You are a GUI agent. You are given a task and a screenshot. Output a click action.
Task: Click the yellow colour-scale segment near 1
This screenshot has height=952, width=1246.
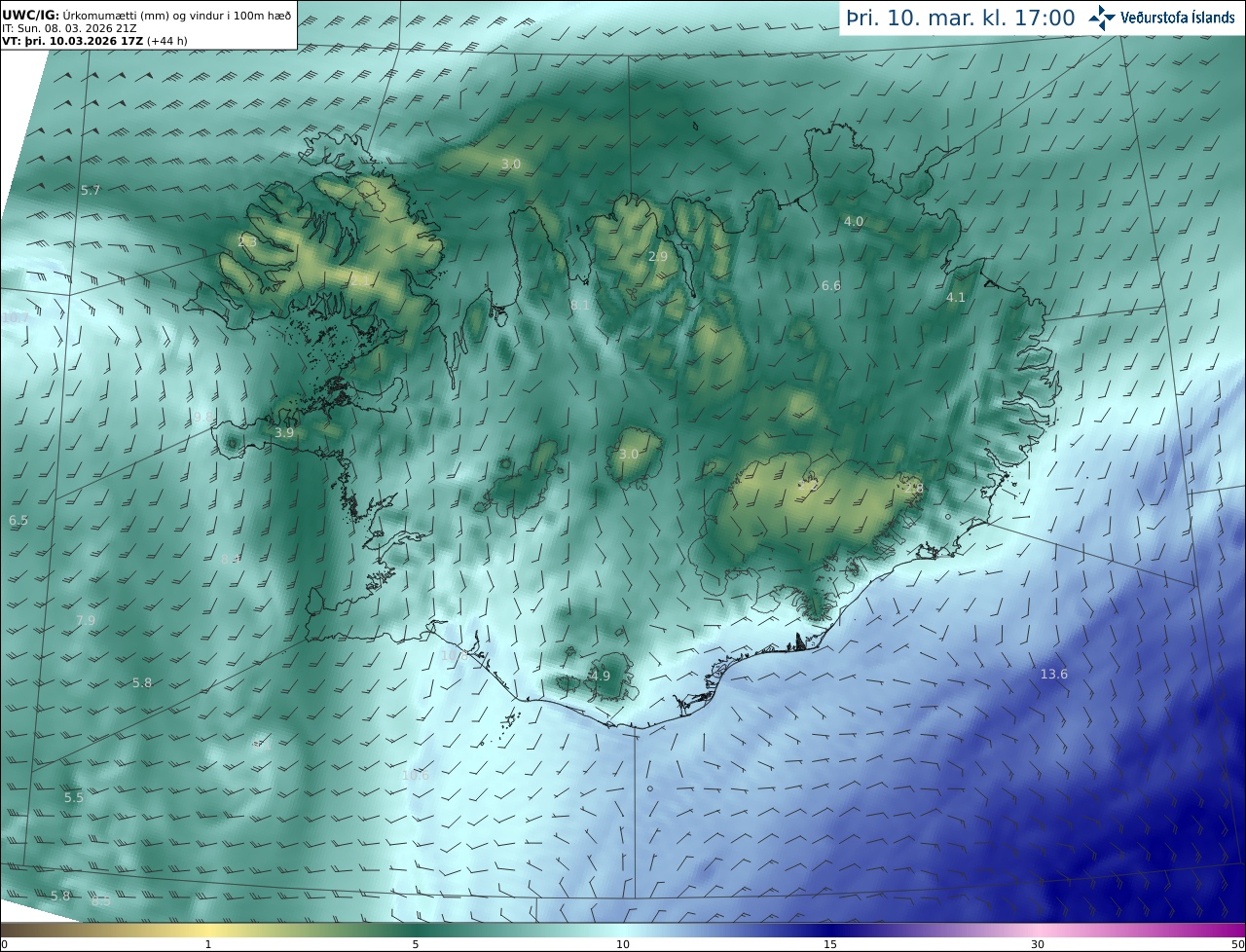208,930
